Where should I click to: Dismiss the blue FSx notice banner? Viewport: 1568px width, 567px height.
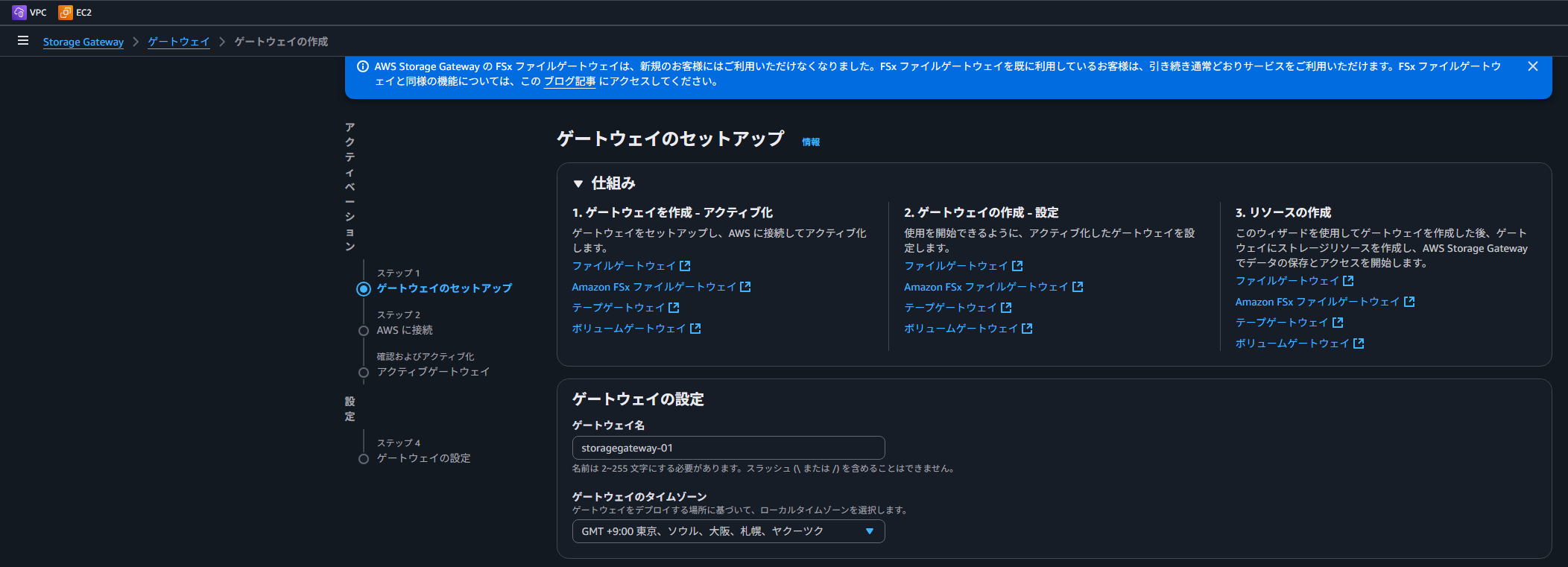(x=1533, y=66)
